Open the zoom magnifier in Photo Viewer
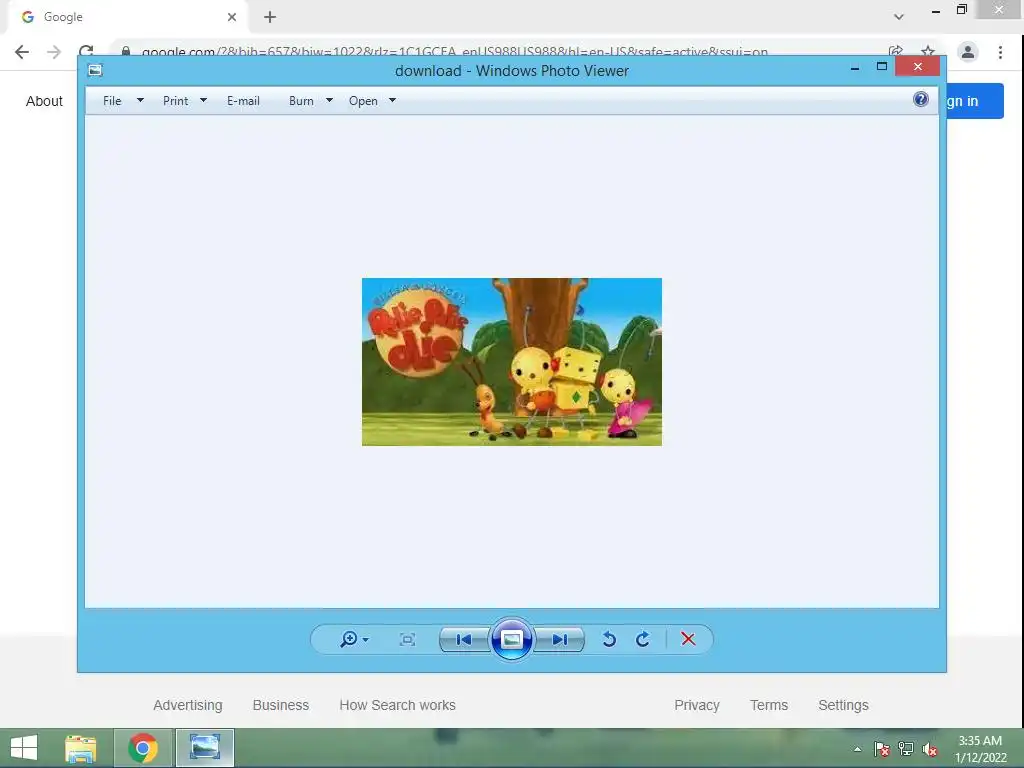The image size is (1024, 768). pos(349,639)
